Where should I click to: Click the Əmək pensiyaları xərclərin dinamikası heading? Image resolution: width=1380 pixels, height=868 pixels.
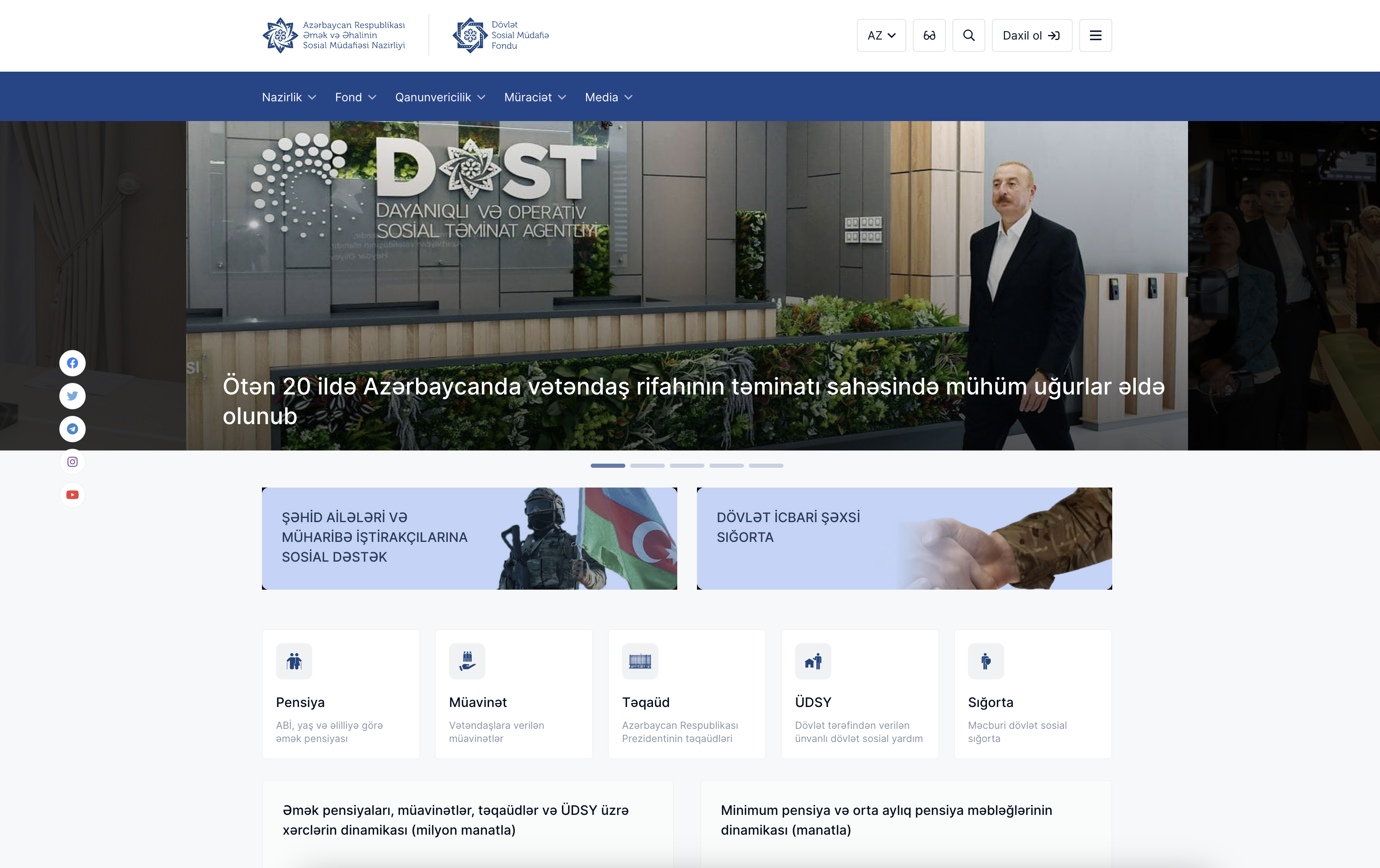coord(456,820)
